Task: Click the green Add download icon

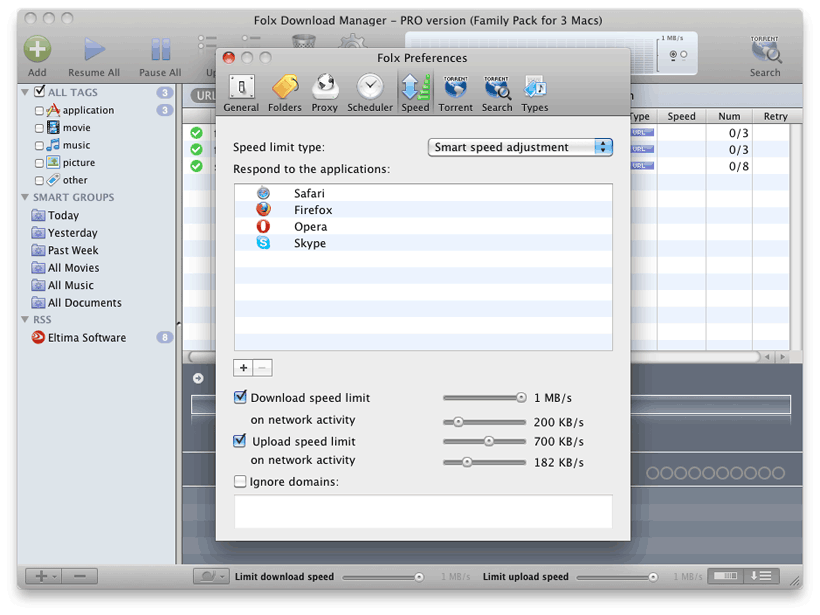Action: [x=37, y=49]
